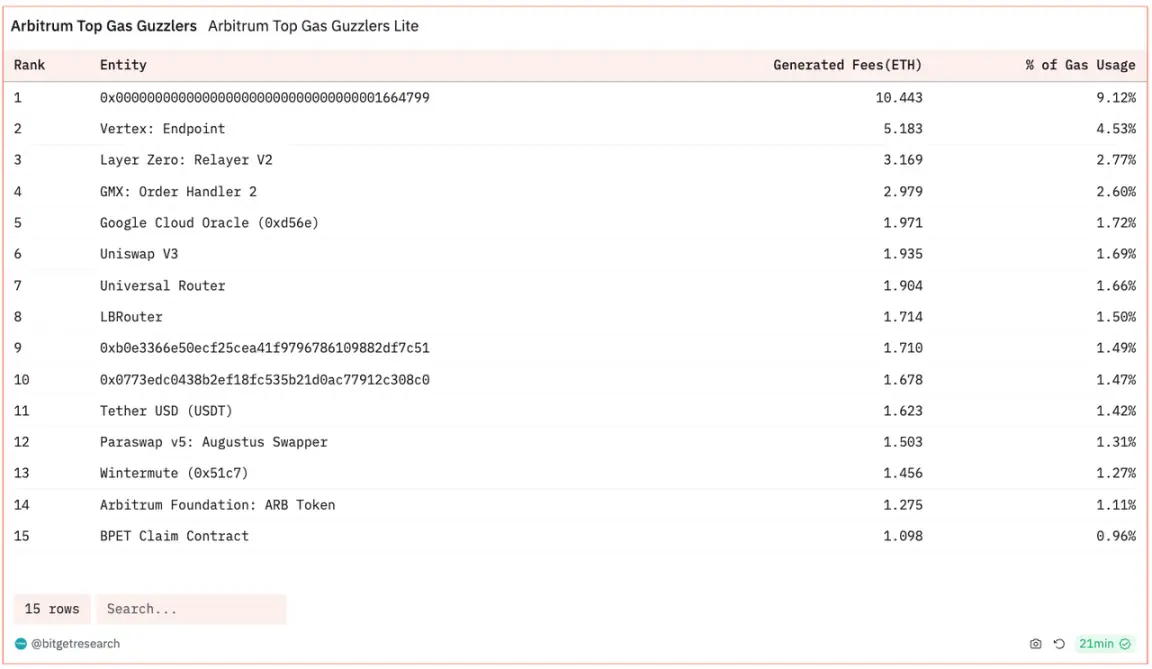Click the 1.503 generated fees value
The height and width of the screenshot is (669, 1152).
click(x=903, y=442)
